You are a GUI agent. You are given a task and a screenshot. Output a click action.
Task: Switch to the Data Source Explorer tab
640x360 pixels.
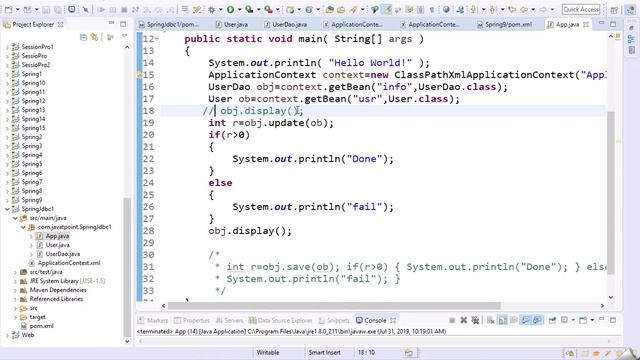click(280, 320)
